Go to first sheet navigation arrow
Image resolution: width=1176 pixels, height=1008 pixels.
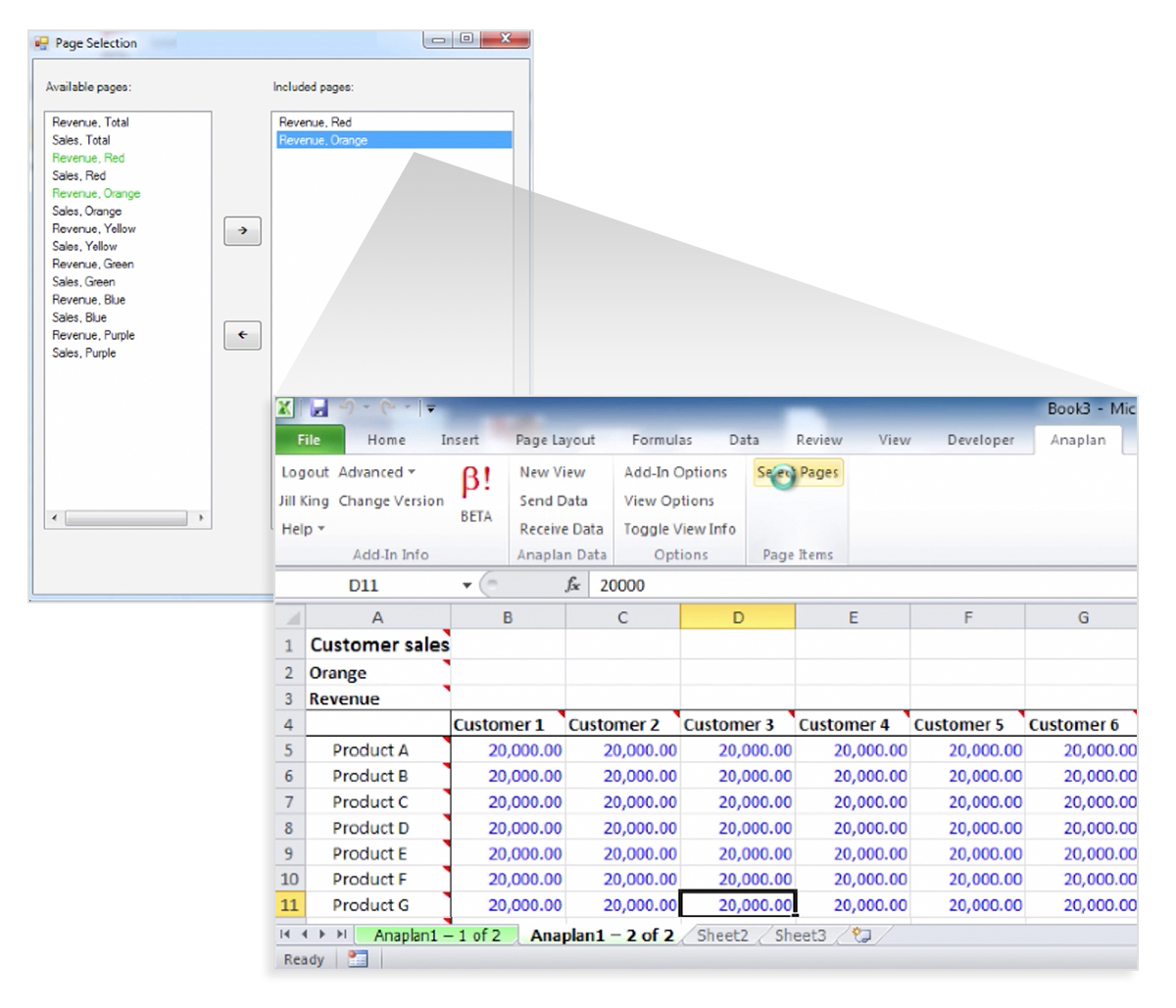(x=285, y=936)
